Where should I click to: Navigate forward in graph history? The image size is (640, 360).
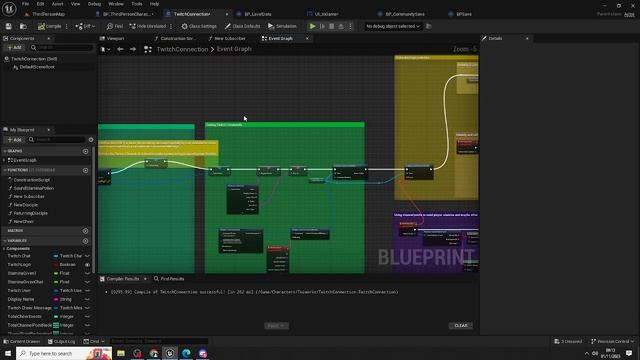coord(133,49)
